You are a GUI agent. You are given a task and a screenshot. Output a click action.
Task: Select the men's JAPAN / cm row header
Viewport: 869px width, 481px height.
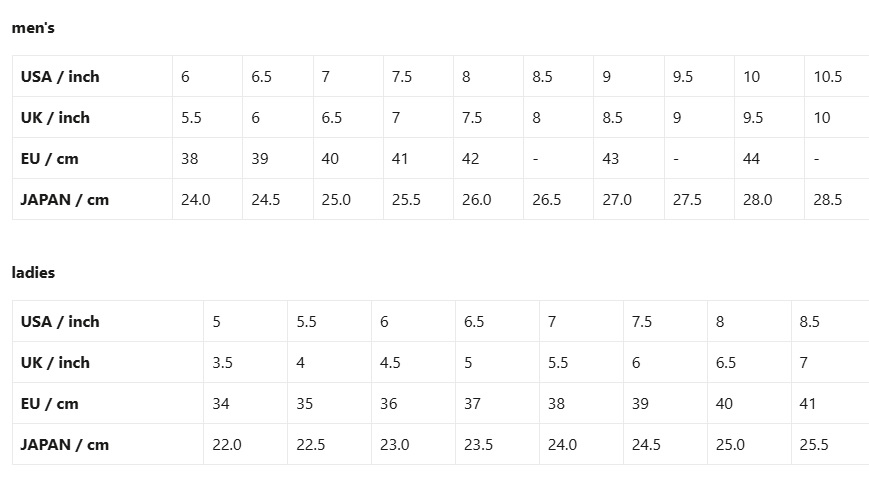[93, 199]
